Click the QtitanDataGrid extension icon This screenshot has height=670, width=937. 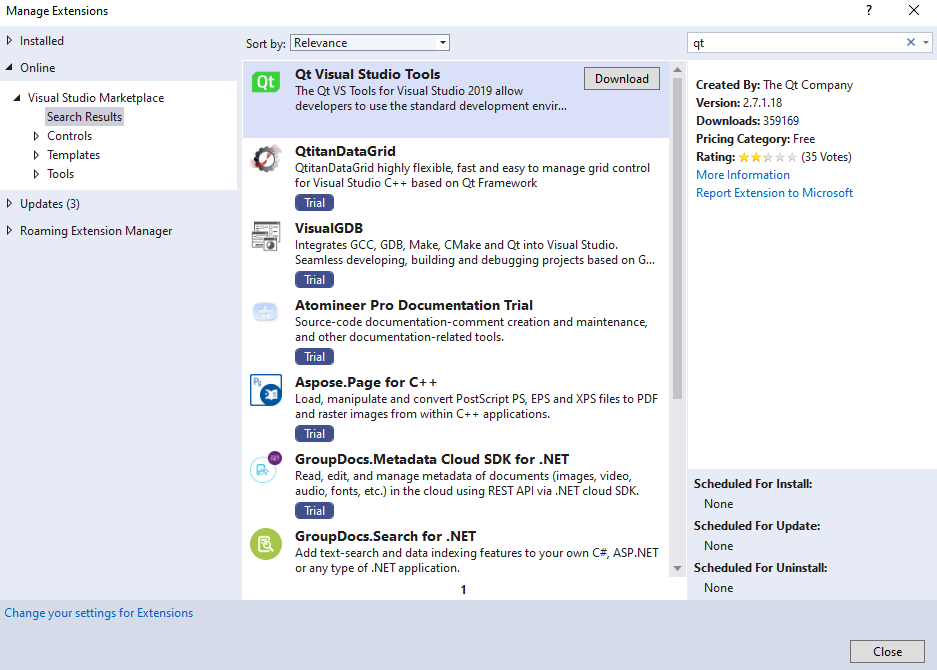click(266, 158)
